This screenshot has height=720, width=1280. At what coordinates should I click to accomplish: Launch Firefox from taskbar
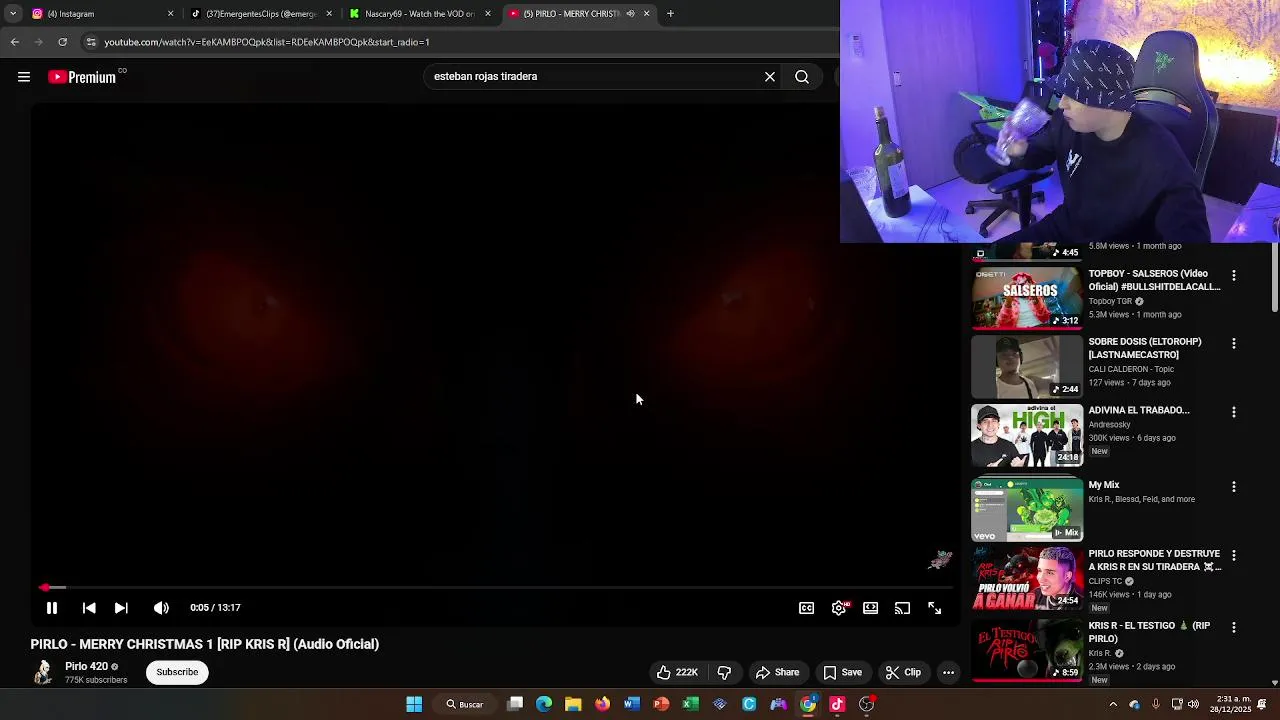(x=602, y=704)
